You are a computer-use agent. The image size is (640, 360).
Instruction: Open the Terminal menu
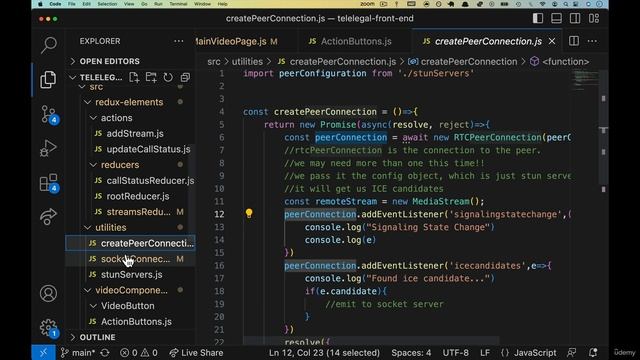(178, 4)
